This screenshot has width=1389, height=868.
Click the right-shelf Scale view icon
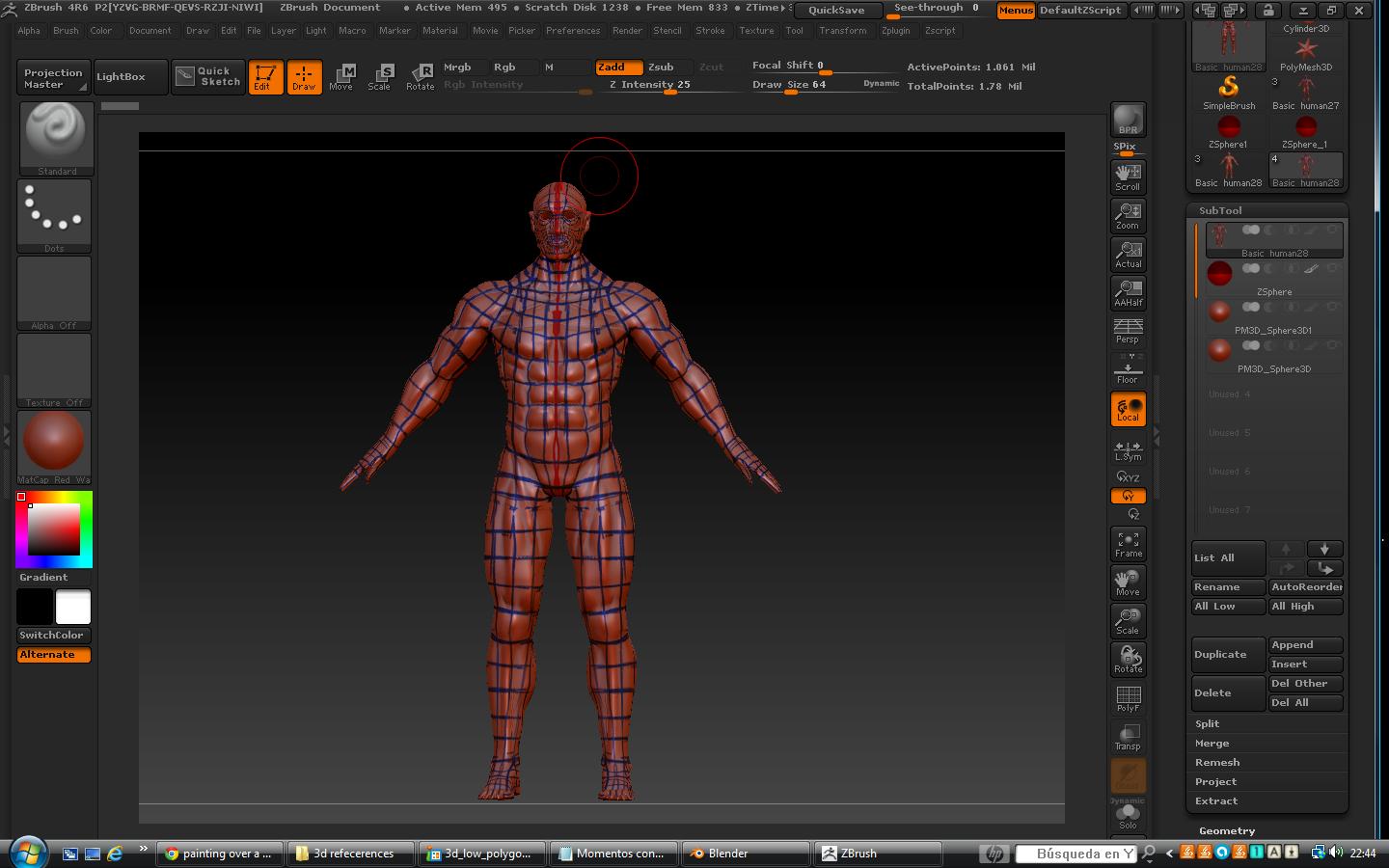click(x=1128, y=621)
